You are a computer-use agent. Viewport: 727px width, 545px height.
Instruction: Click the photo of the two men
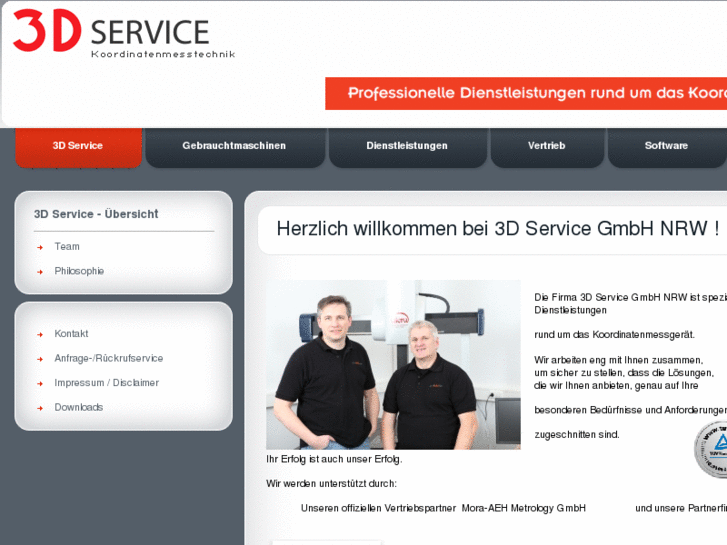[394, 365]
